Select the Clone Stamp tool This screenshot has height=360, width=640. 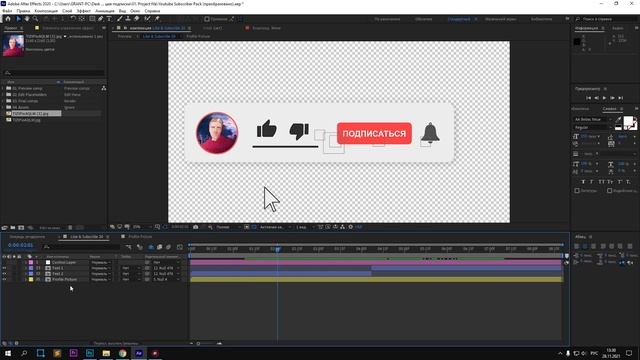128,19
